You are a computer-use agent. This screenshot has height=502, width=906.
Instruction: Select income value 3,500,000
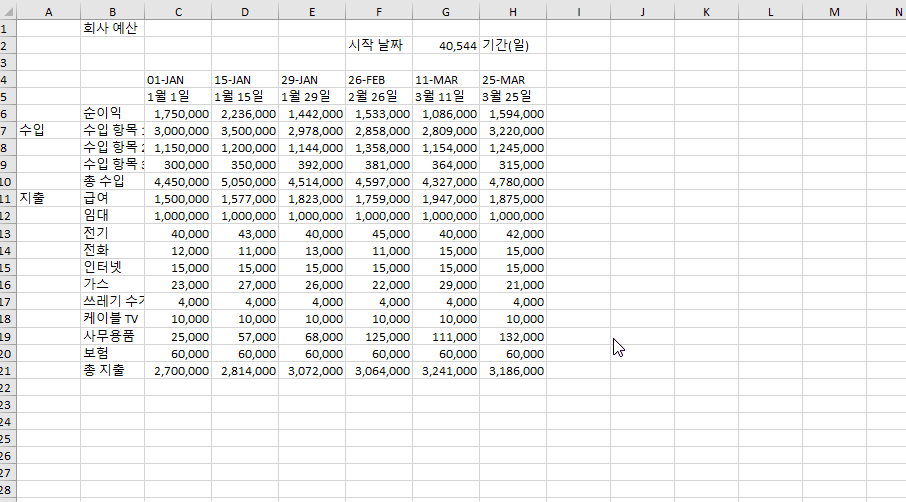click(x=245, y=131)
